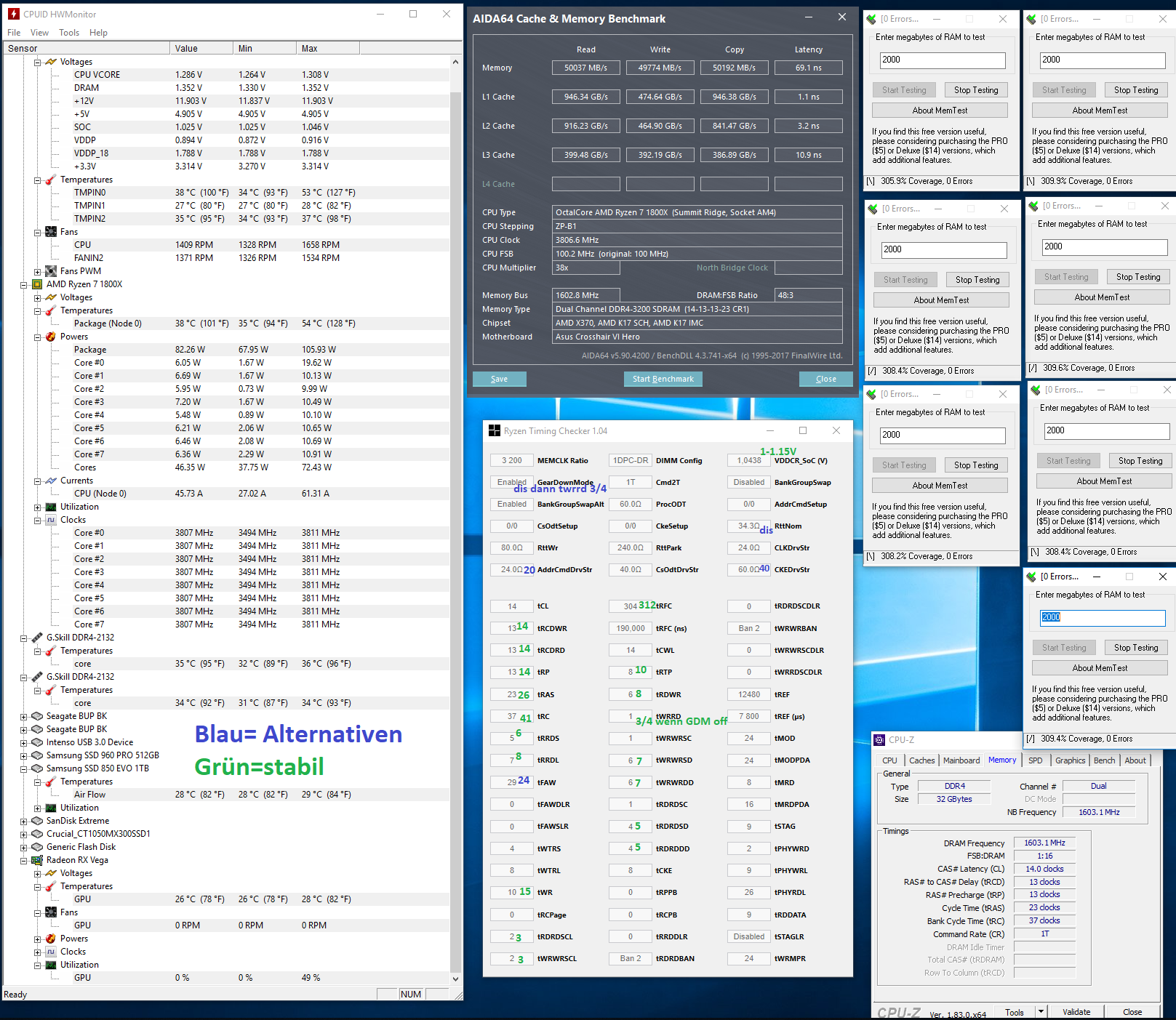
Task: Click the Max column header in HWMonitor
Action: (x=328, y=49)
